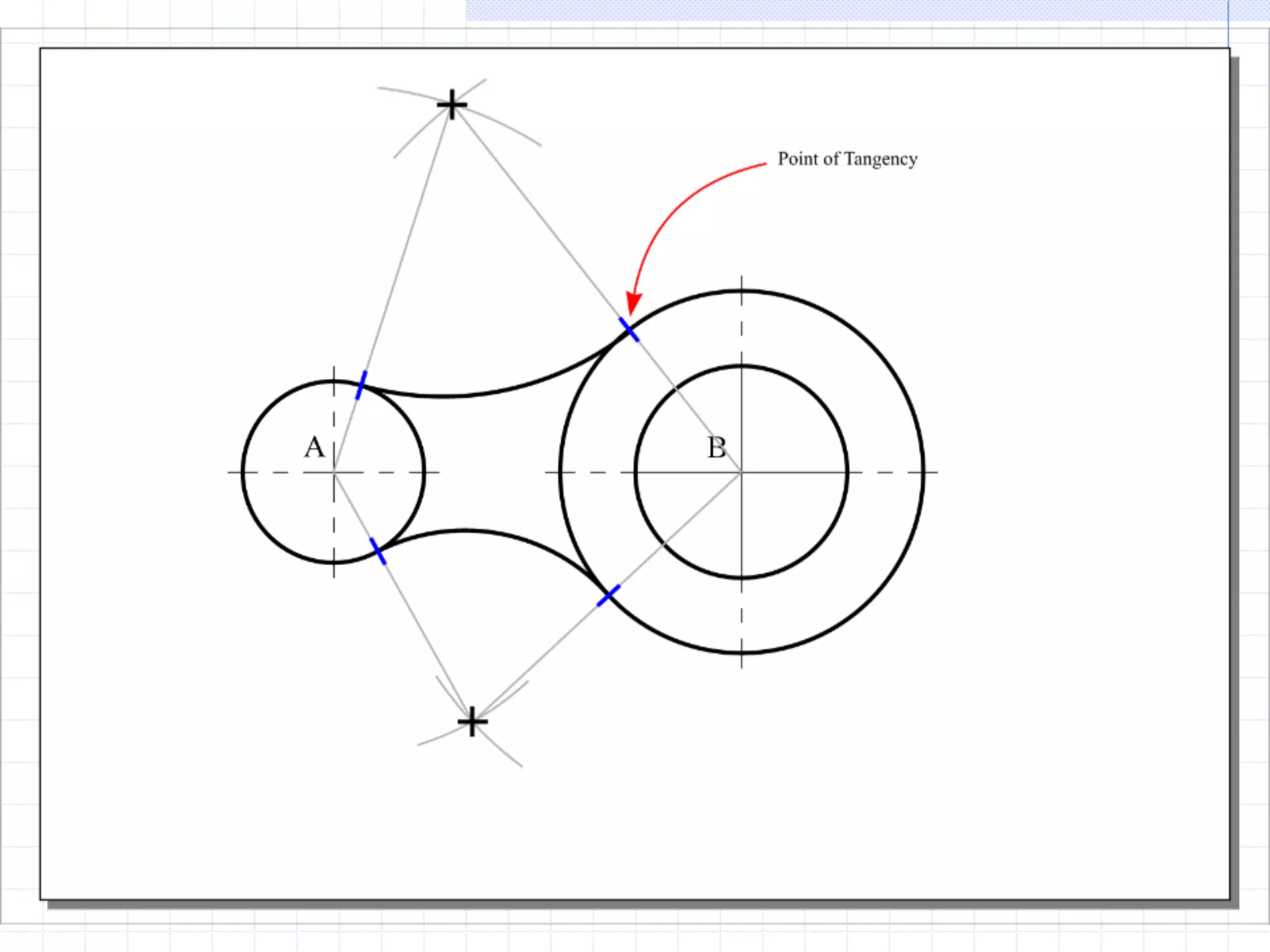Click the letter B label
1270x952 pixels.
coord(717,447)
